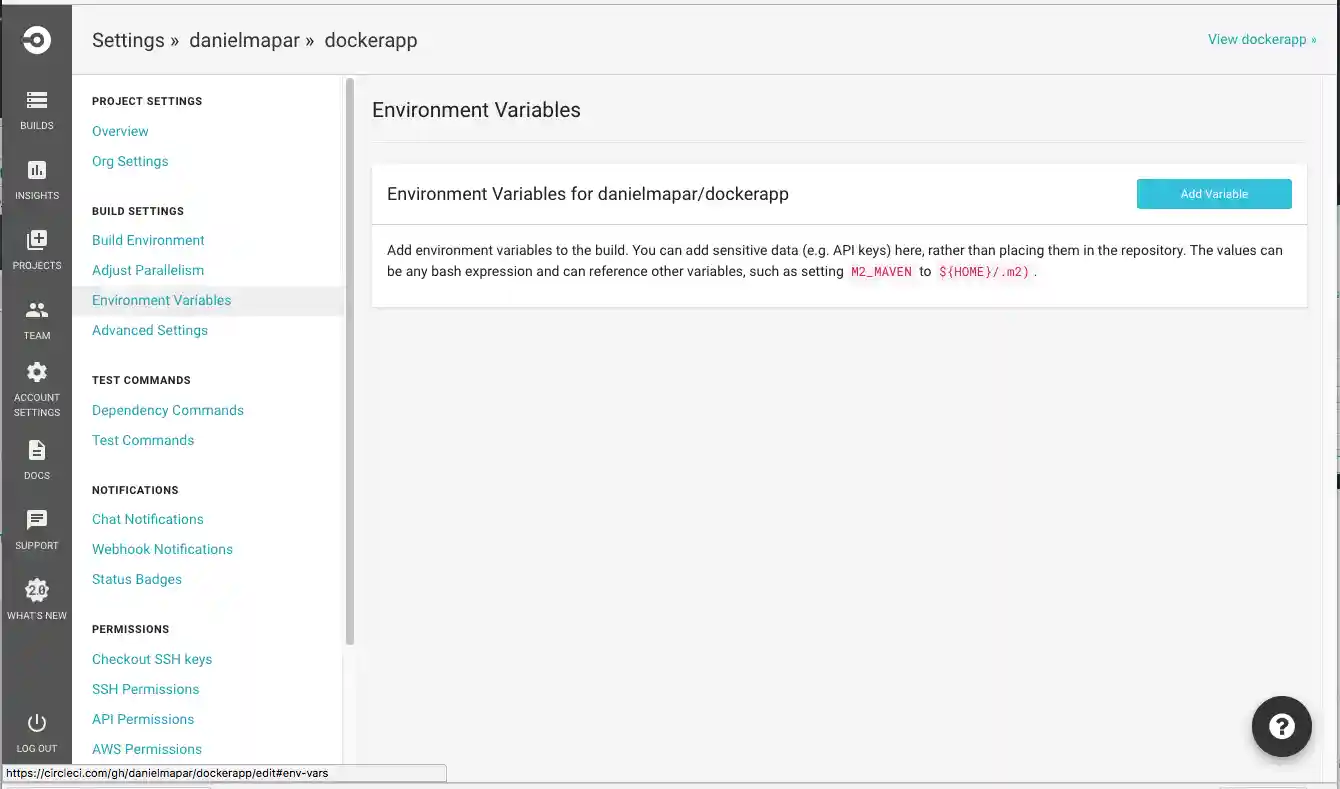Open the Projects panel
Viewport: 1340px width, 789px height.
coord(37,250)
